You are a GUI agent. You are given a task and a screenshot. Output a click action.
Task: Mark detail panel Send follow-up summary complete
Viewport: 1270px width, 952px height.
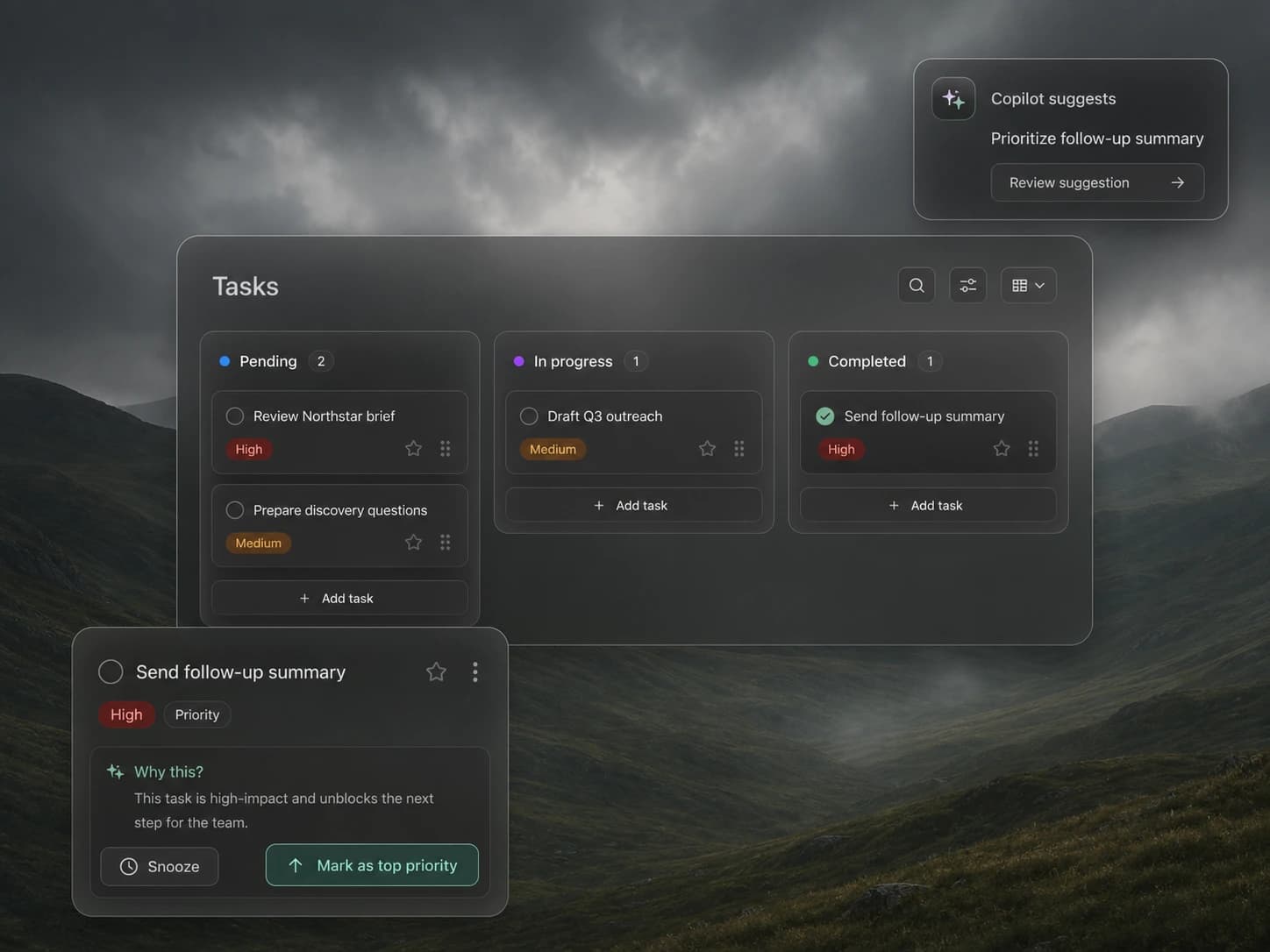pos(111,671)
